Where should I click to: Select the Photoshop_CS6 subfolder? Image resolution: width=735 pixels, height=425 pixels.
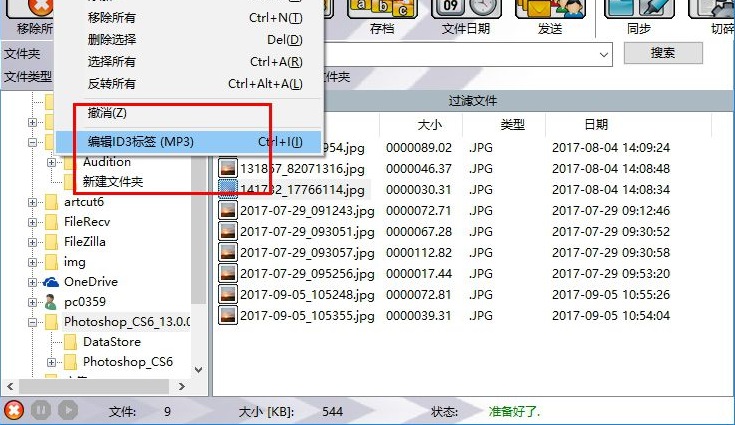(128, 362)
